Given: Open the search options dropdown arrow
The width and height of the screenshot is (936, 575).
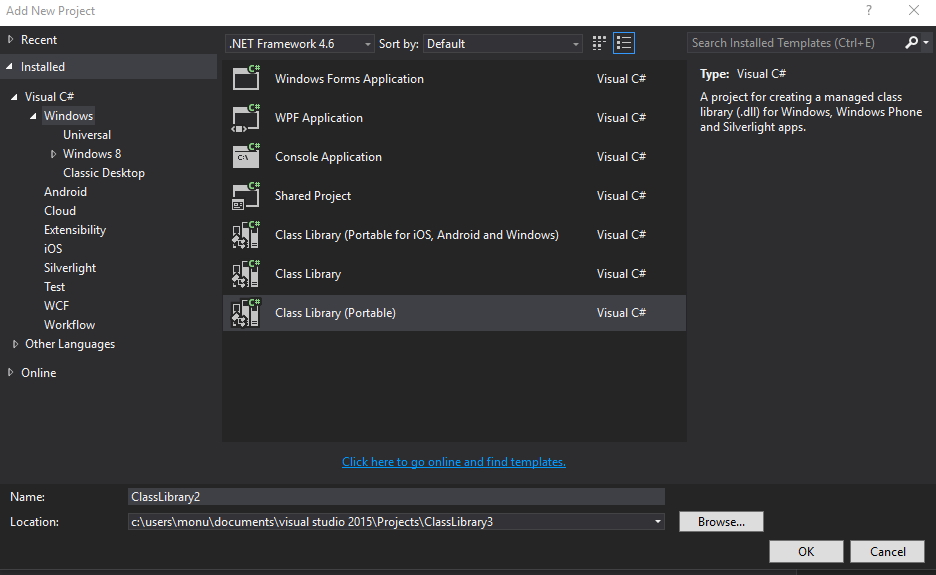Looking at the screenshot, I should 926,43.
